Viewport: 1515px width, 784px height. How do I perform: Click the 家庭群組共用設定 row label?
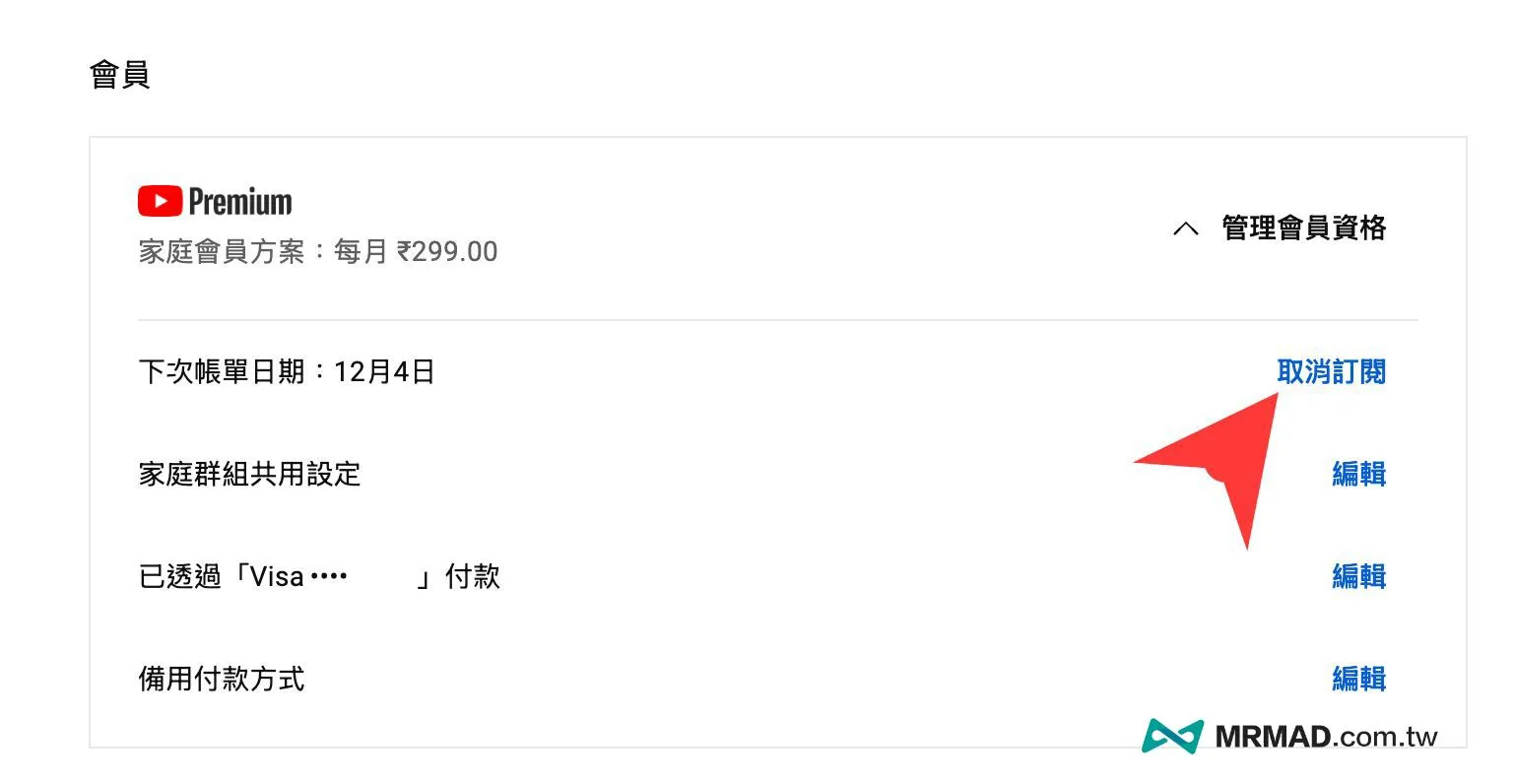[x=250, y=475]
